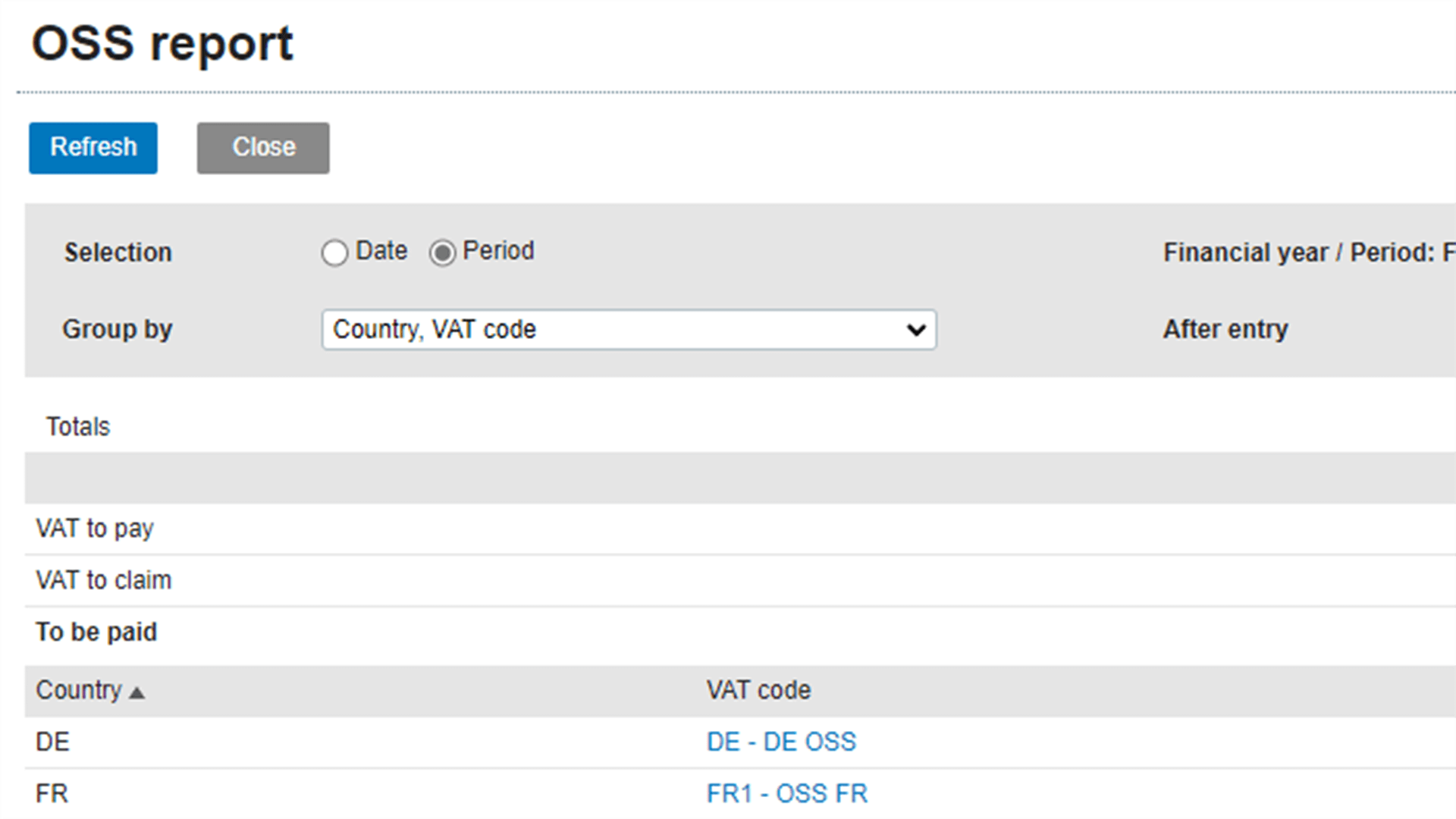This screenshot has width=1456, height=819.
Task: Open the DE - DE OSS link
Action: 781,742
